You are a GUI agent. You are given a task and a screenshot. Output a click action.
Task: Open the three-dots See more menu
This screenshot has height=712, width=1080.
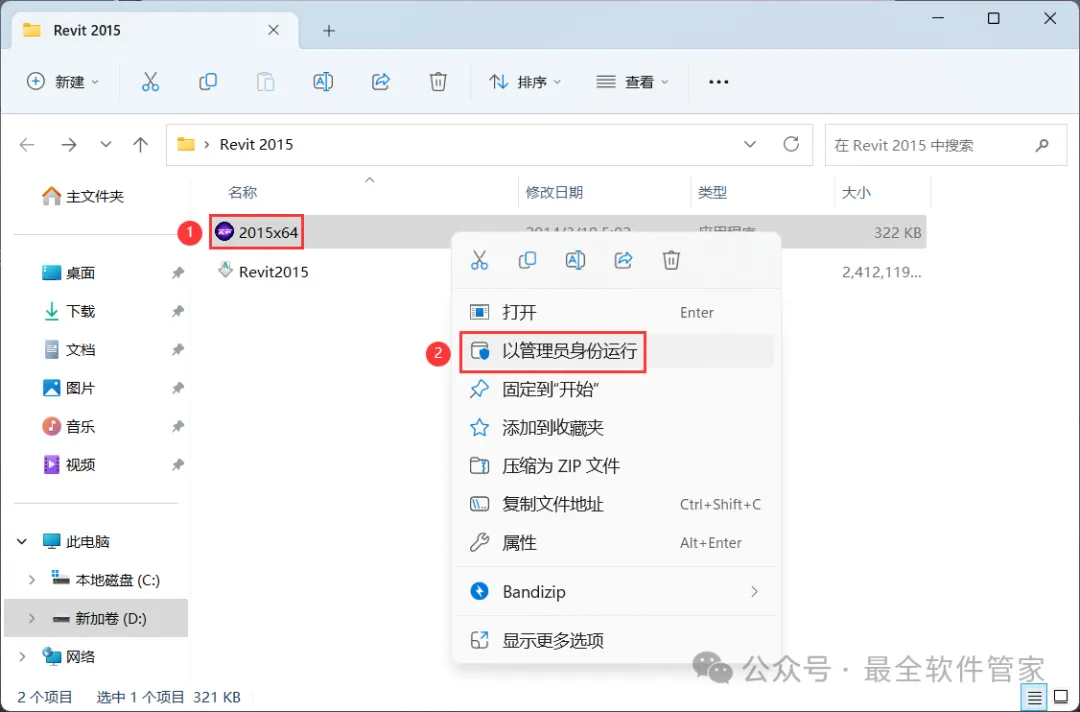[x=718, y=82]
